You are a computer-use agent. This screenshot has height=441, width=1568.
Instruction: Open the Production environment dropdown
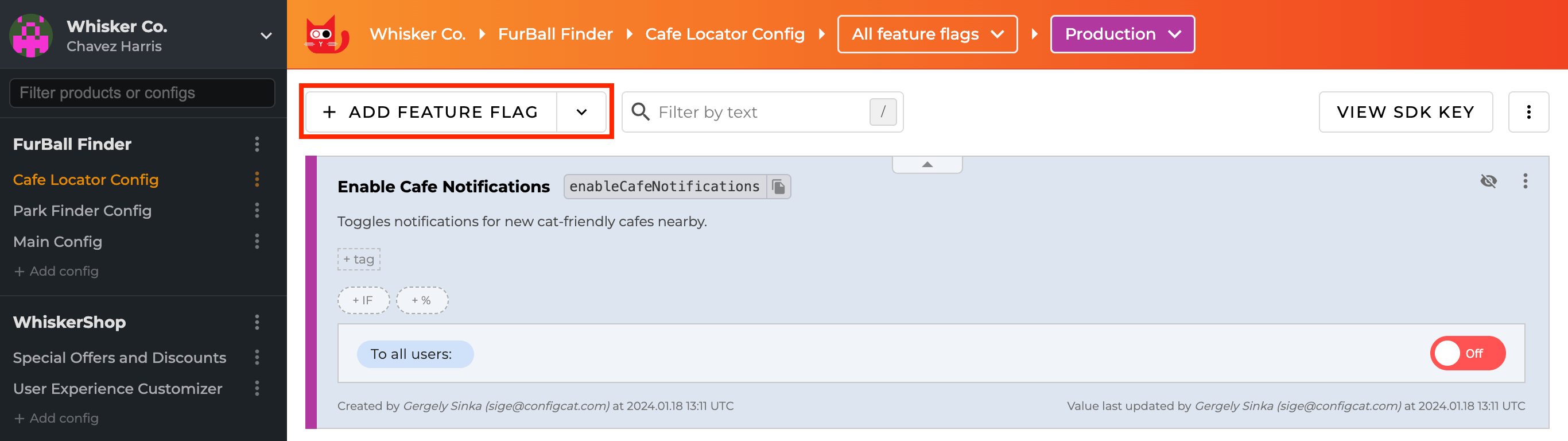point(1122,34)
